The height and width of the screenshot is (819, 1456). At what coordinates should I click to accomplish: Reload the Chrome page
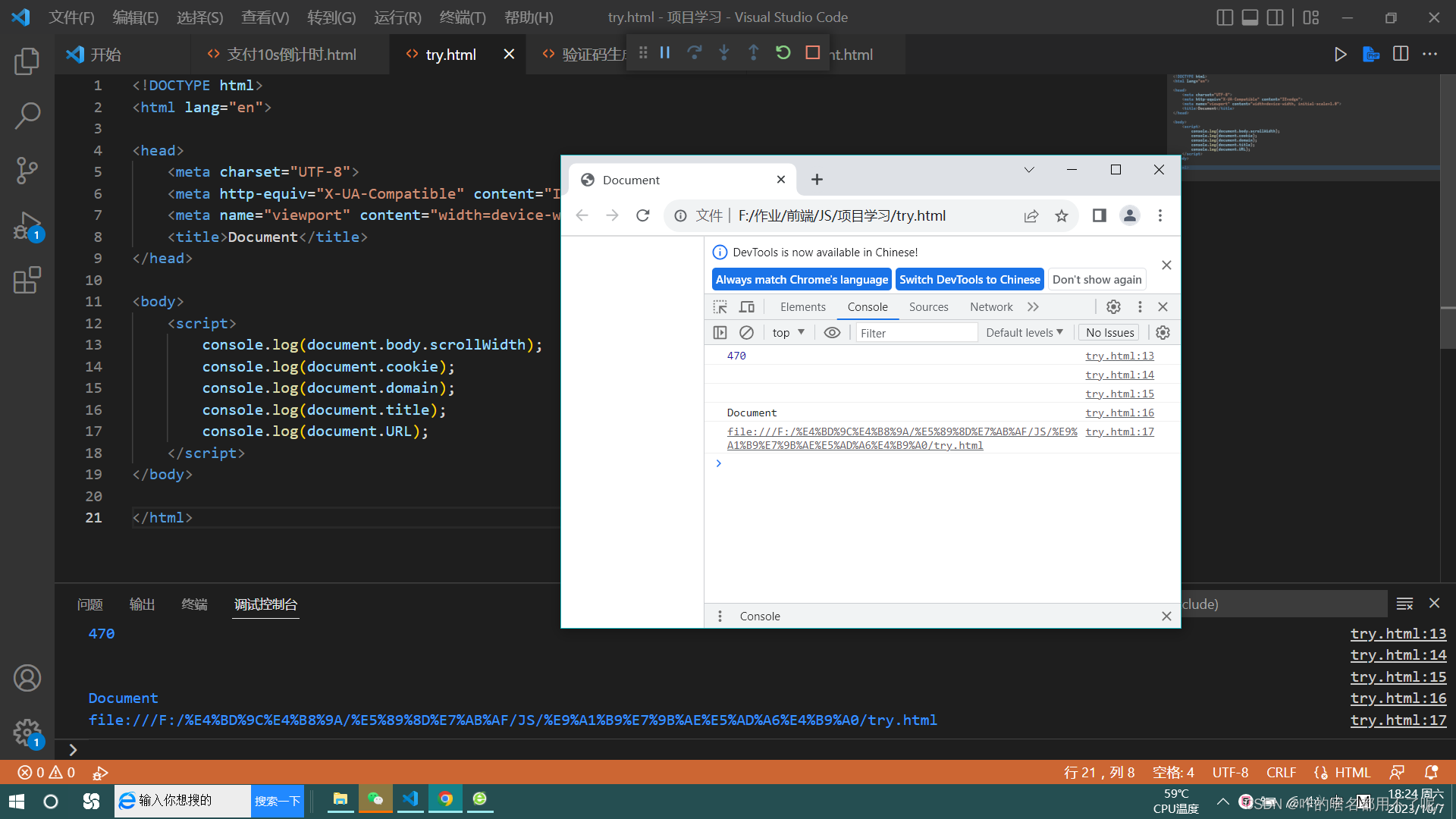[643, 215]
